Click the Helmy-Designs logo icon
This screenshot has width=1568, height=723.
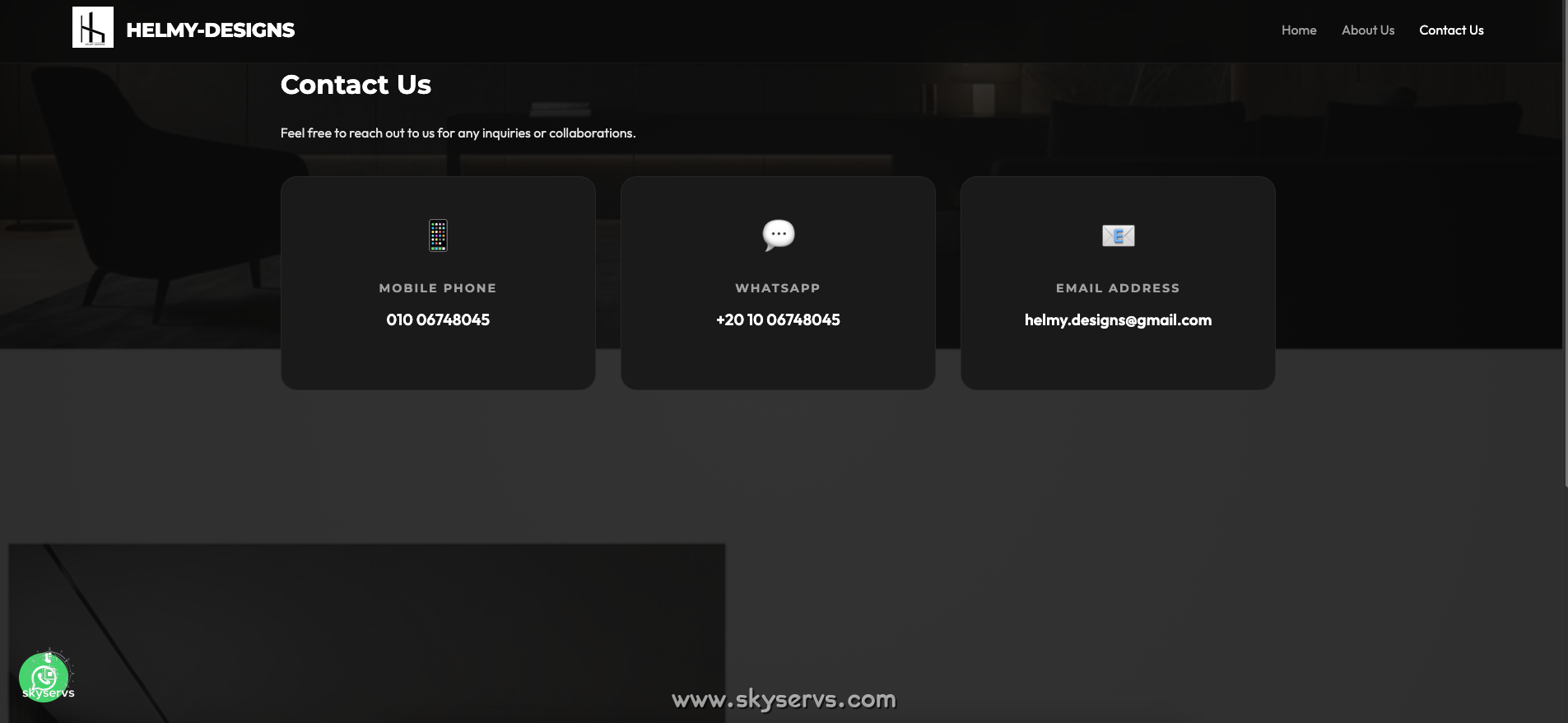(93, 27)
